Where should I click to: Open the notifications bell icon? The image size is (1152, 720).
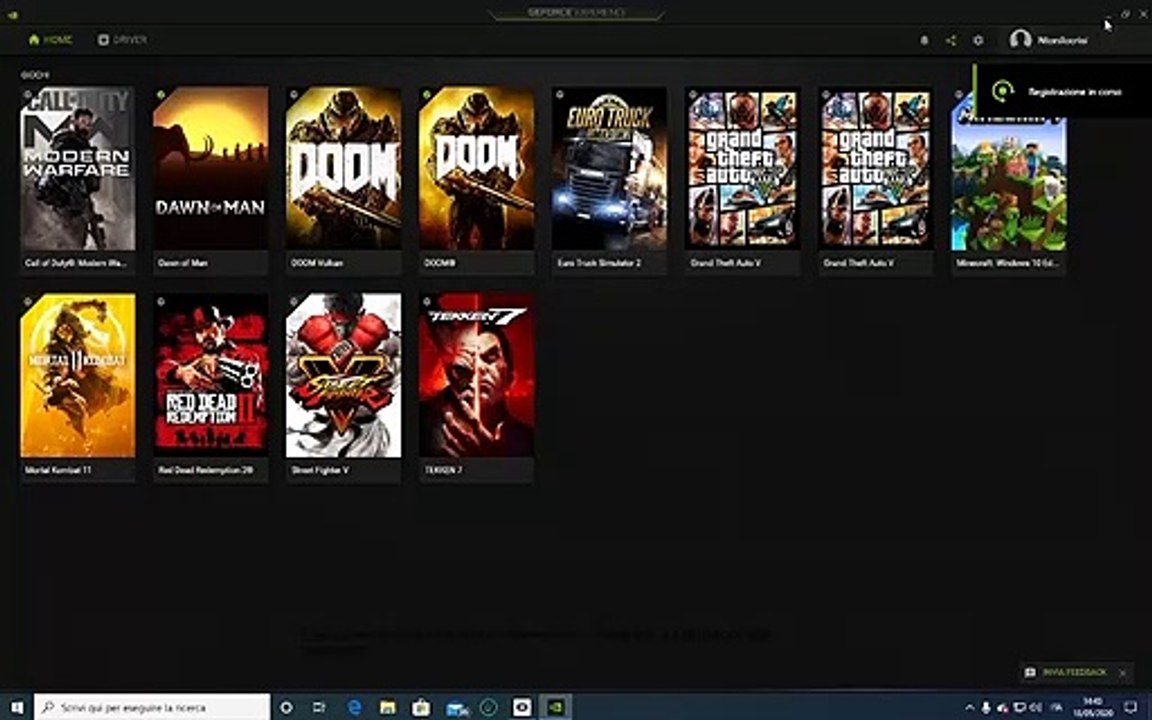click(x=924, y=40)
